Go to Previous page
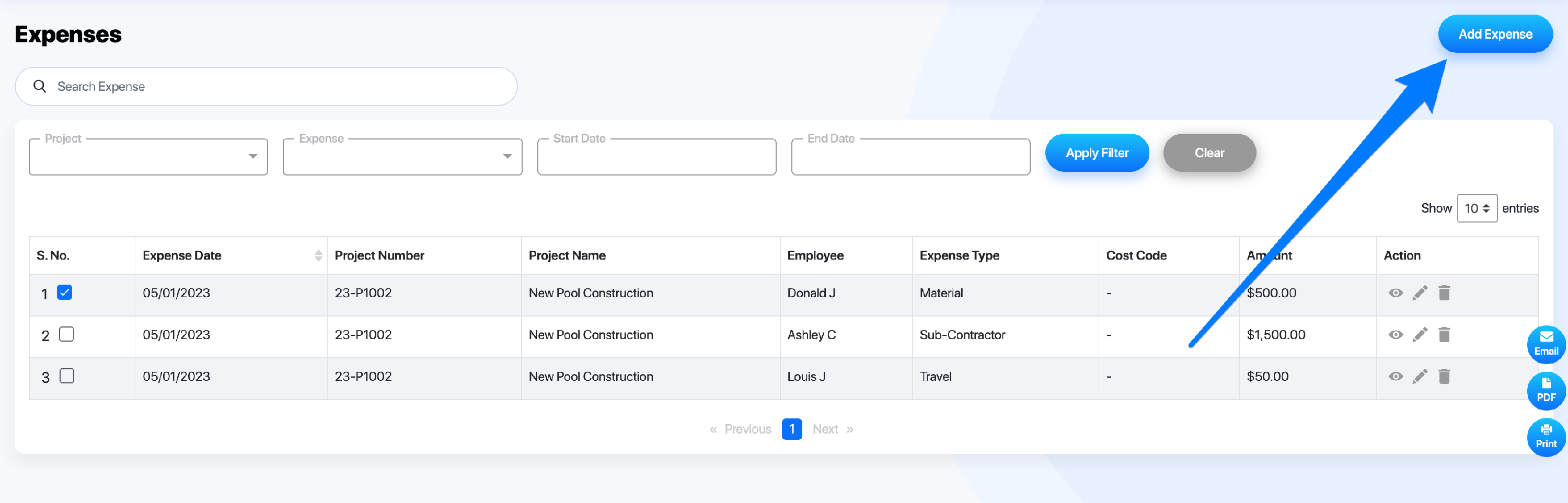This screenshot has height=503, width=1568. pos(740,429)
